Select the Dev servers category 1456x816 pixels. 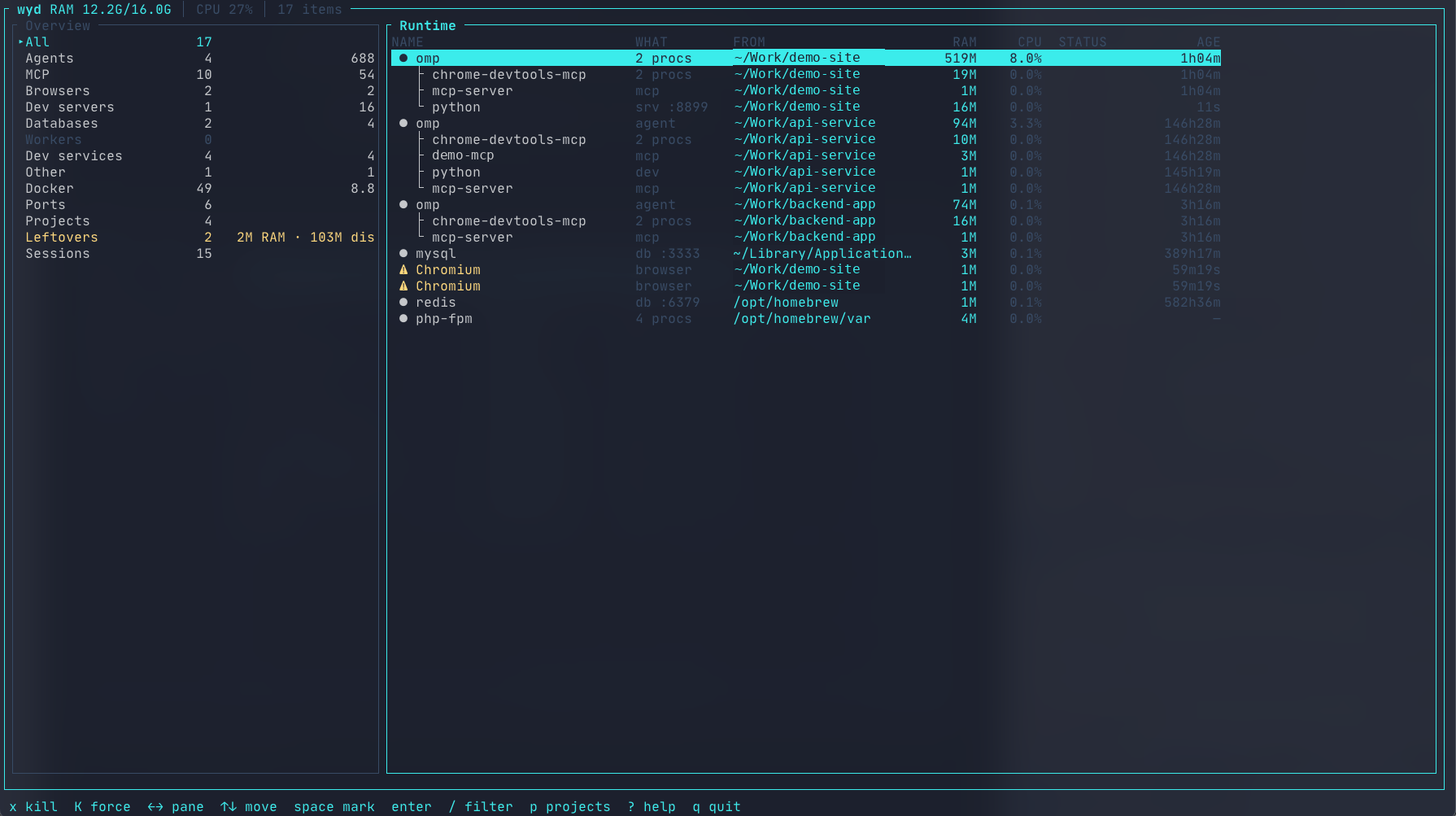pyautogui.click(x=196, y=107)
